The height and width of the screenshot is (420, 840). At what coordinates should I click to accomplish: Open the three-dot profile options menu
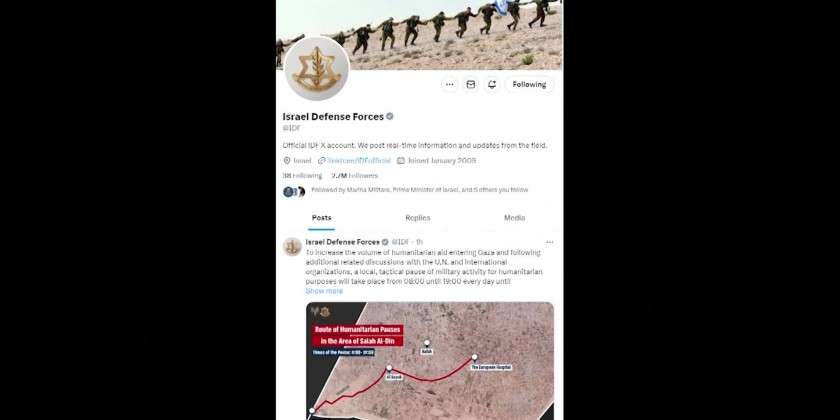coord(449,84)
